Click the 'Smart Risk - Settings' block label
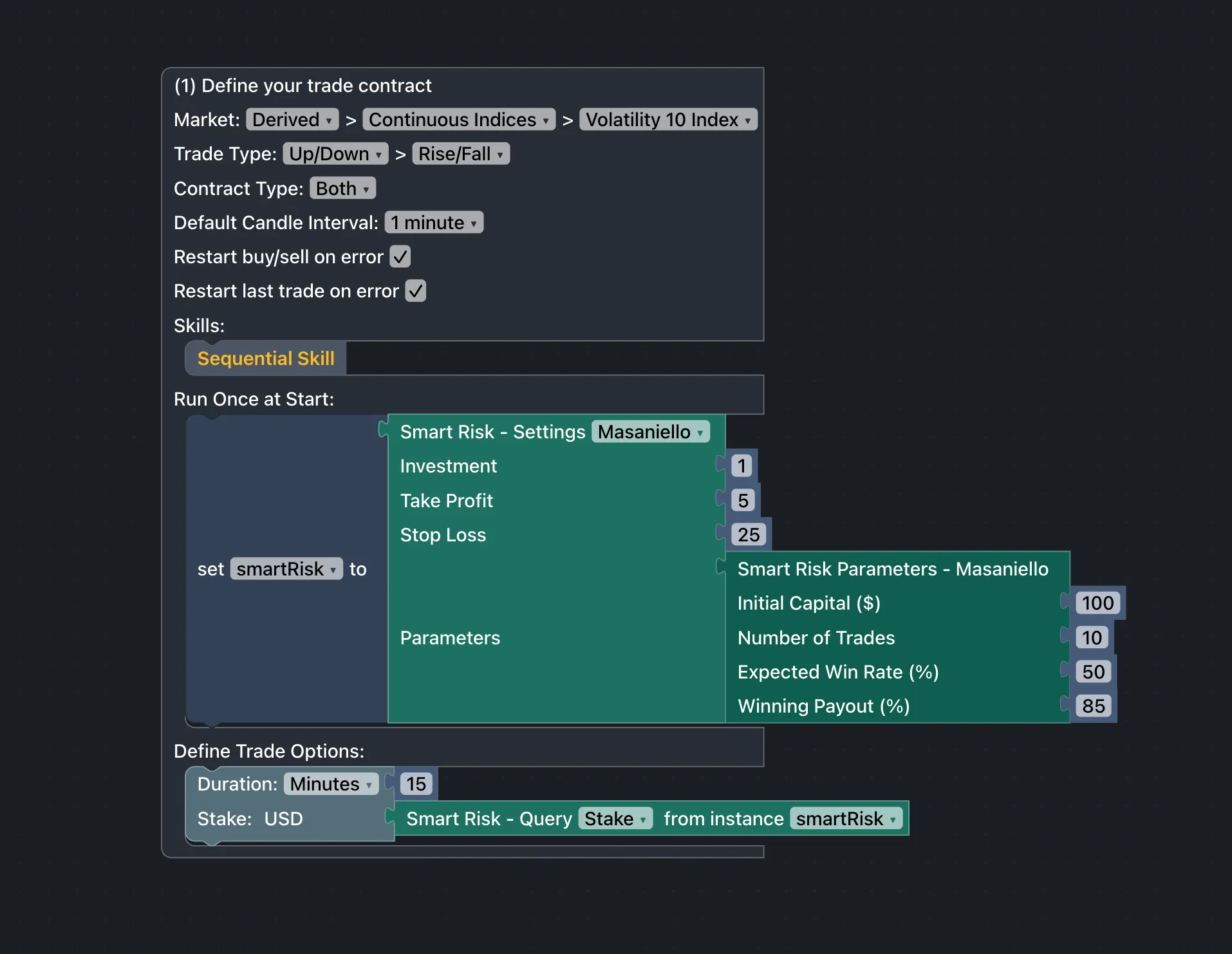1232x954 pixels. pos(492,432)
